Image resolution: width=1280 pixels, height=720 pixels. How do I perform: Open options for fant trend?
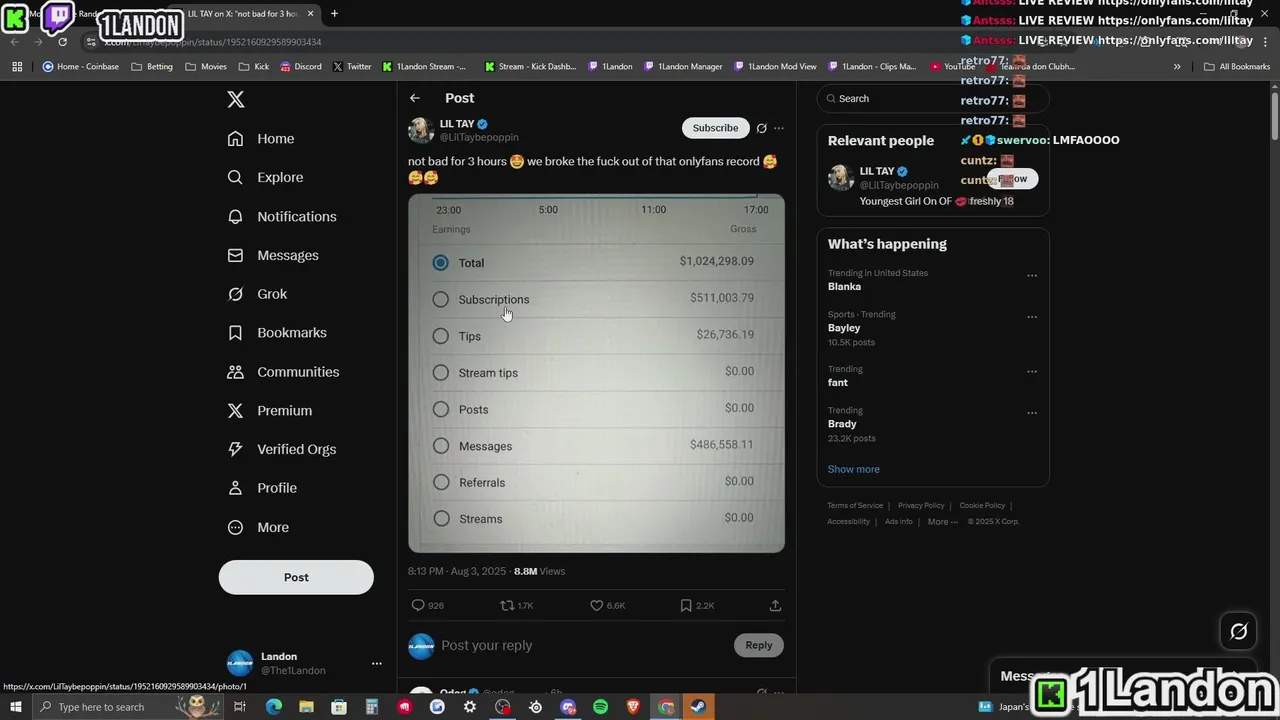[x=1032, y=372]
